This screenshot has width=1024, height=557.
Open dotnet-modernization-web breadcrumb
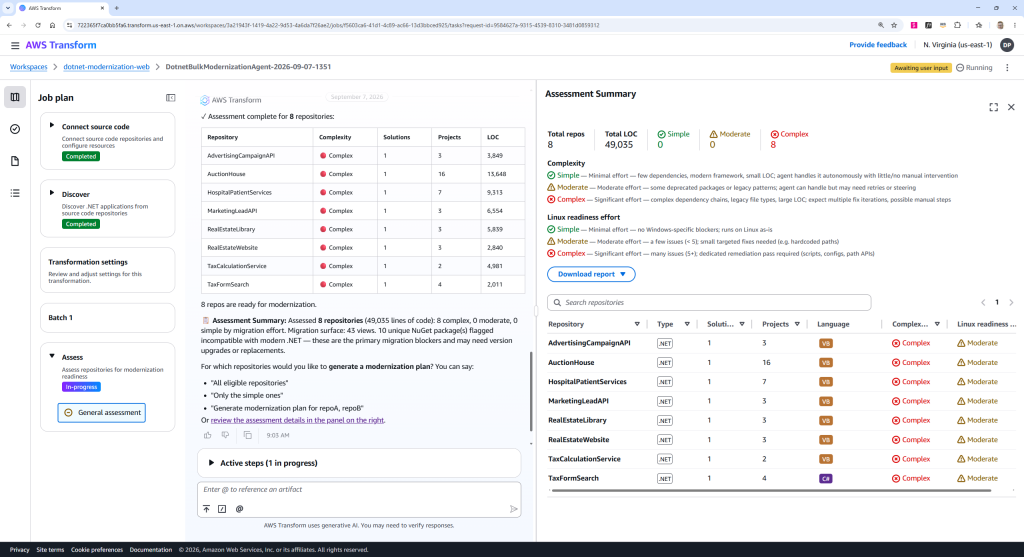(x=106, y=67)
